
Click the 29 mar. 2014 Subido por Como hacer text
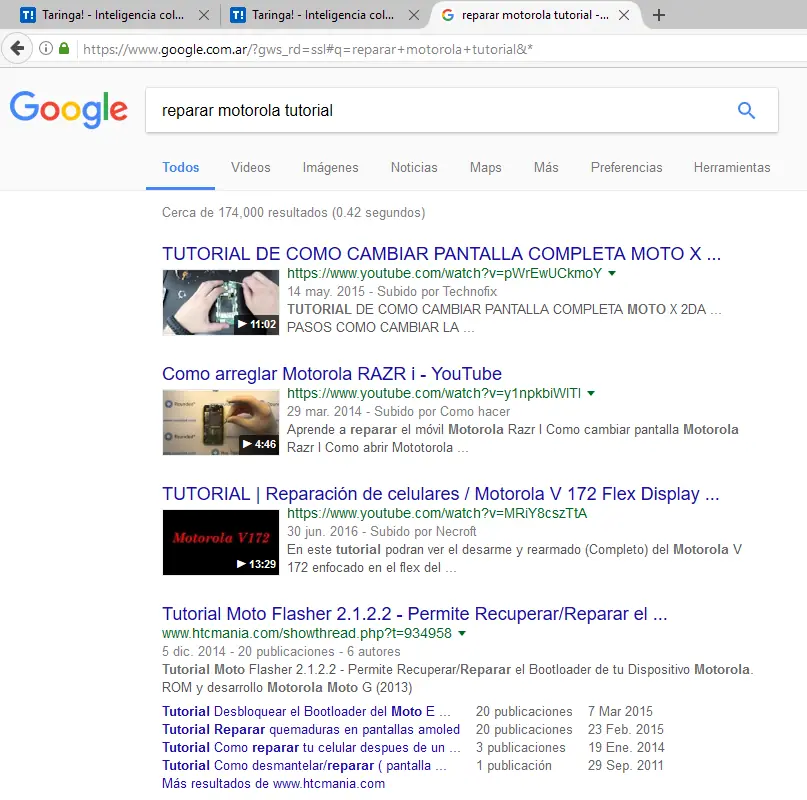coord(398,411)
